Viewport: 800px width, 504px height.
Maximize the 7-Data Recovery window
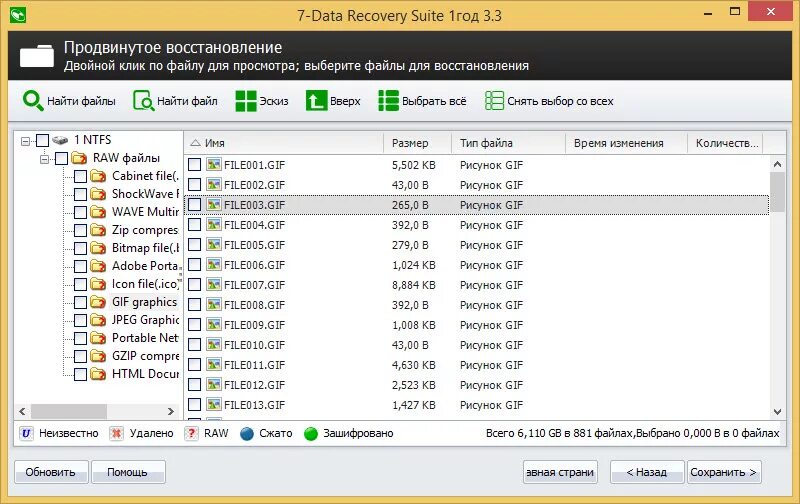click(735, 11)
